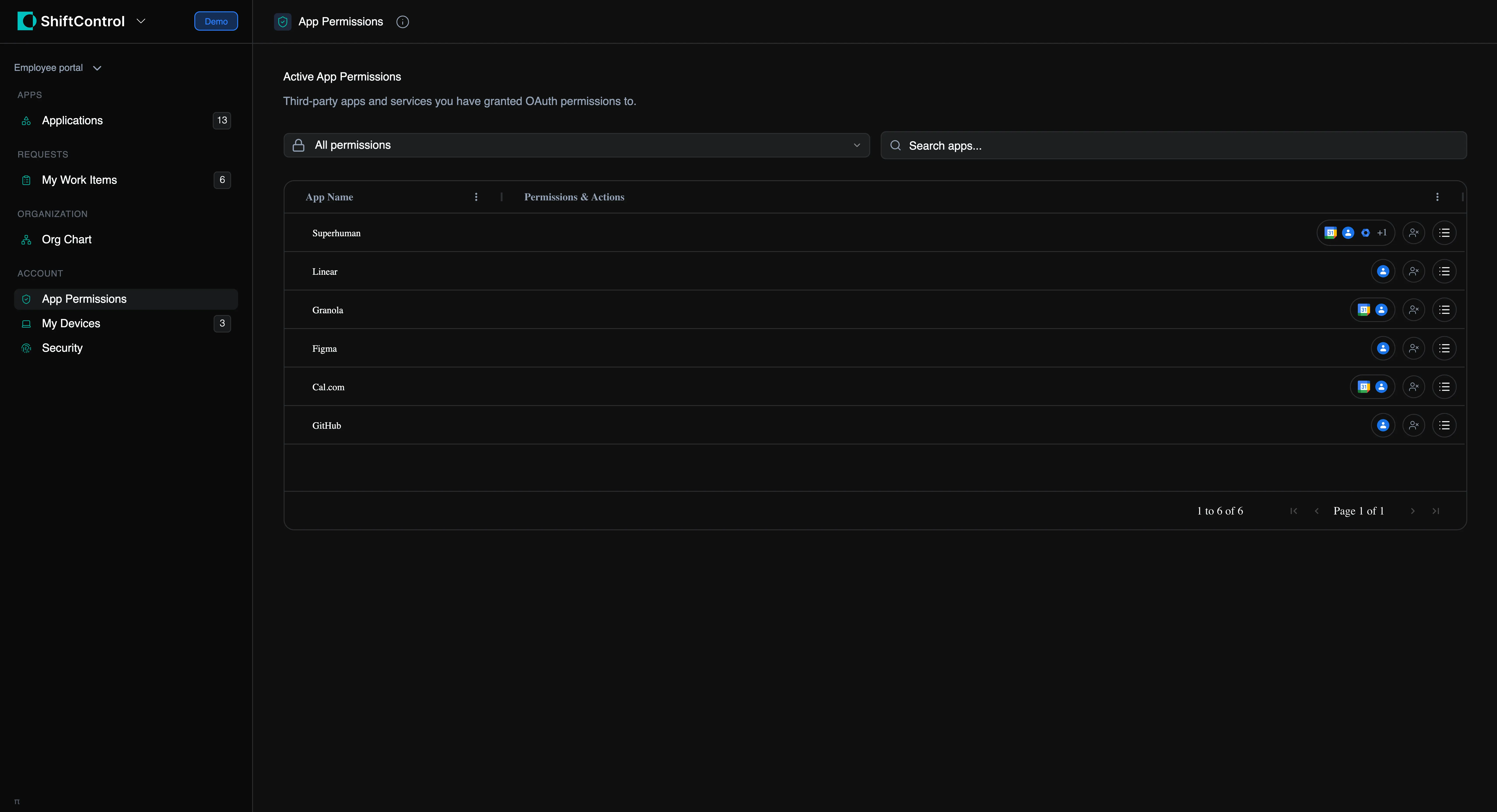Revoke access icon for GitHub
Image resolution: width=1497 pixels, height=812 pixels.
(x=1413, y=425)
